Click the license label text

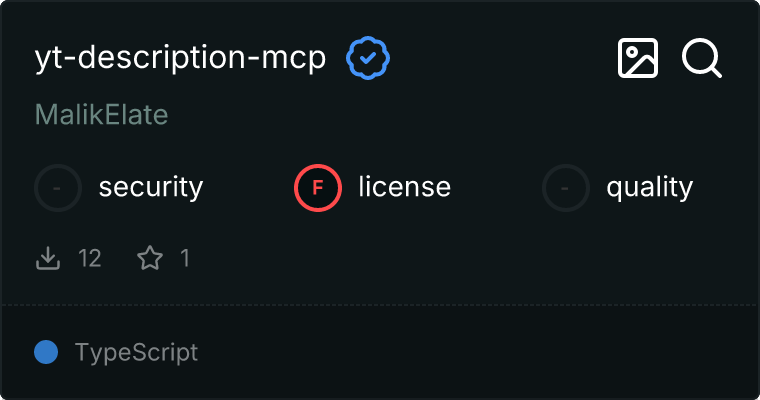point(404,187)
